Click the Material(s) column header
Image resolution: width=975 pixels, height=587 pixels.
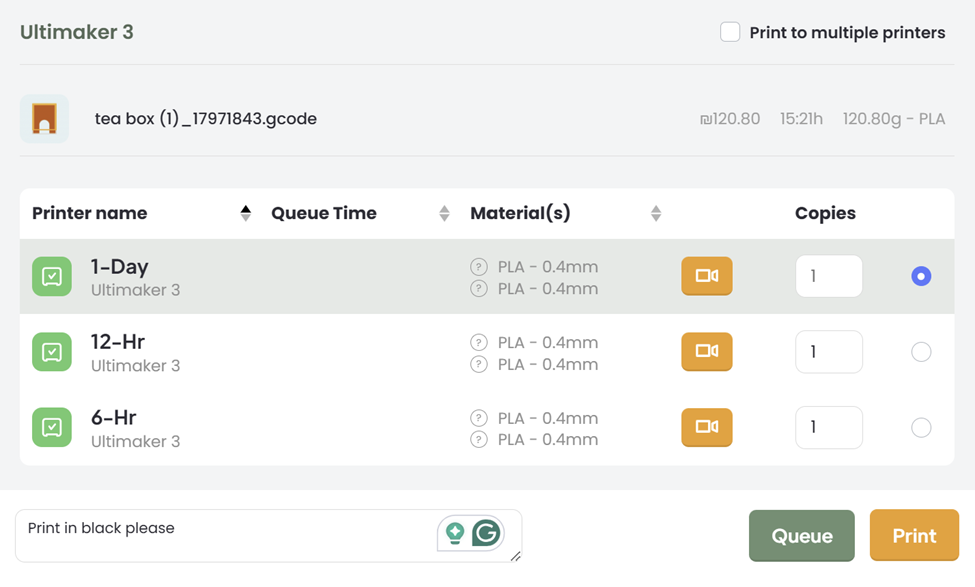pos(520,213)
